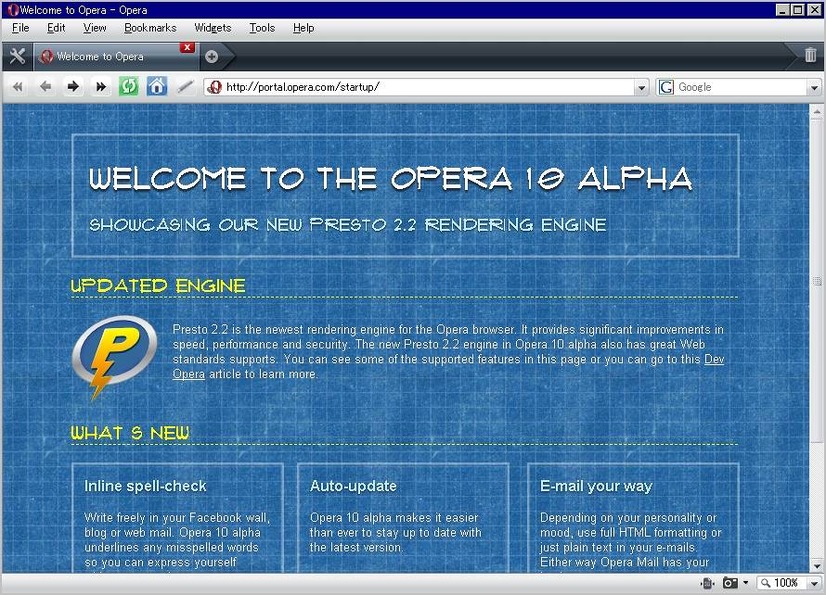Image resolution: width=826 pixels, height=595 pixels.
Task: Open the View menu
Action: pos(95,28)
